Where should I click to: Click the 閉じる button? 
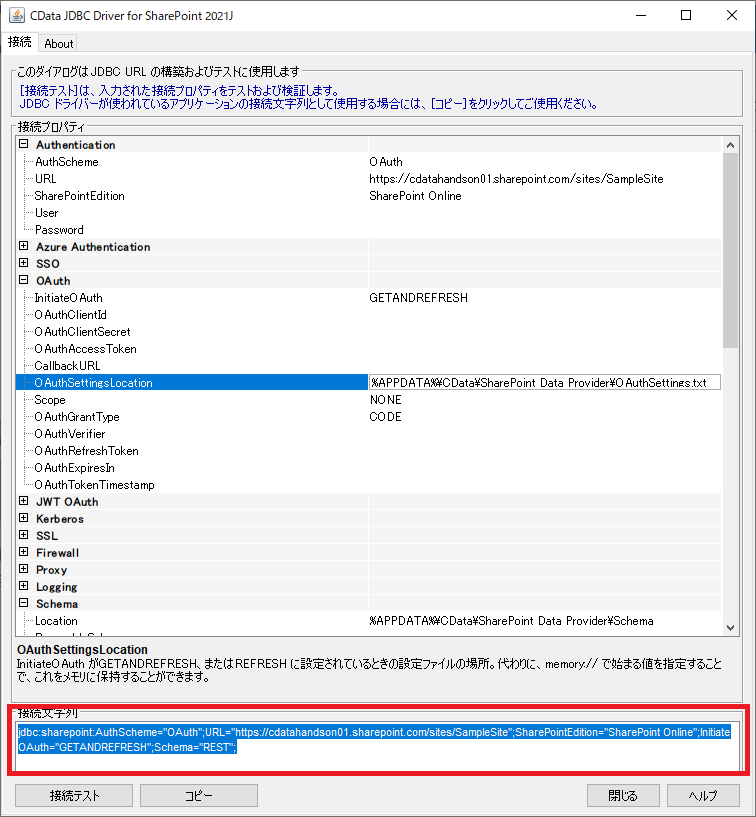point(623,796)
